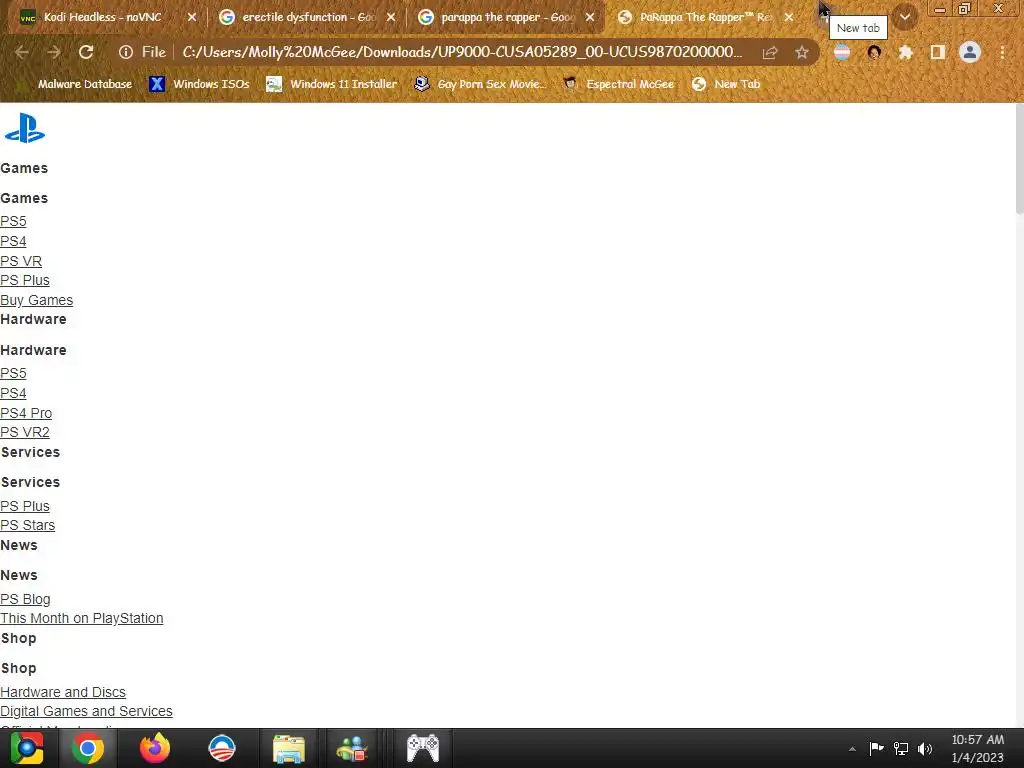The image size is (1024, 768).
Task: Open the game controller taskbar icon
Action: pos(423,748)
